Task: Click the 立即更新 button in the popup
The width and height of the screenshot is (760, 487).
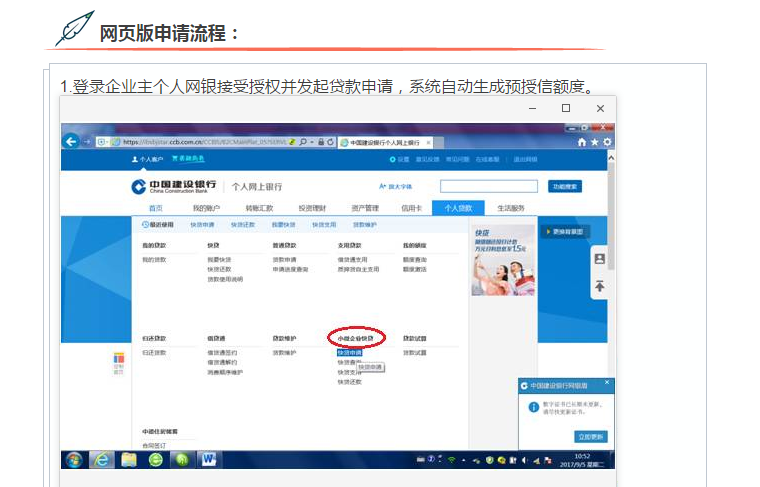Action: point(591,437)
